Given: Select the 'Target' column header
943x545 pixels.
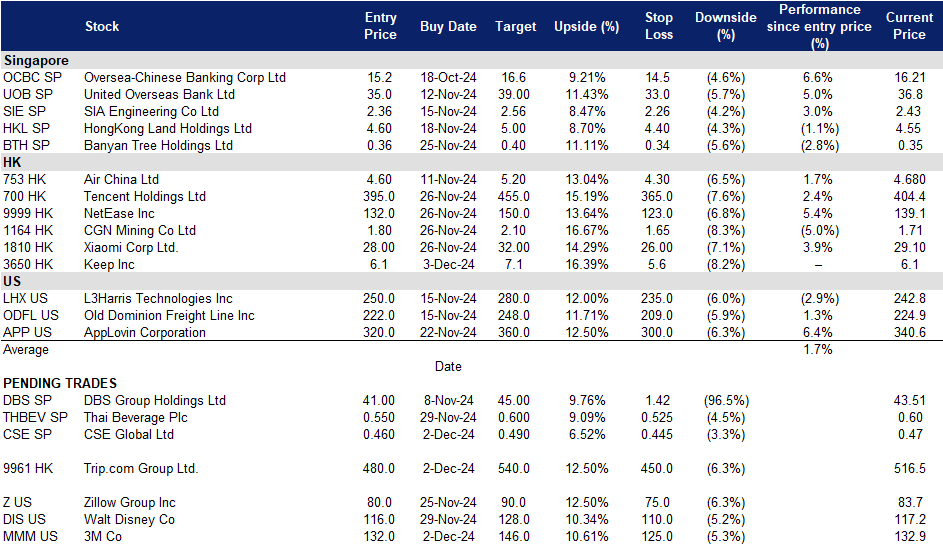Looking at the screenshot, I should click(515, 26).
